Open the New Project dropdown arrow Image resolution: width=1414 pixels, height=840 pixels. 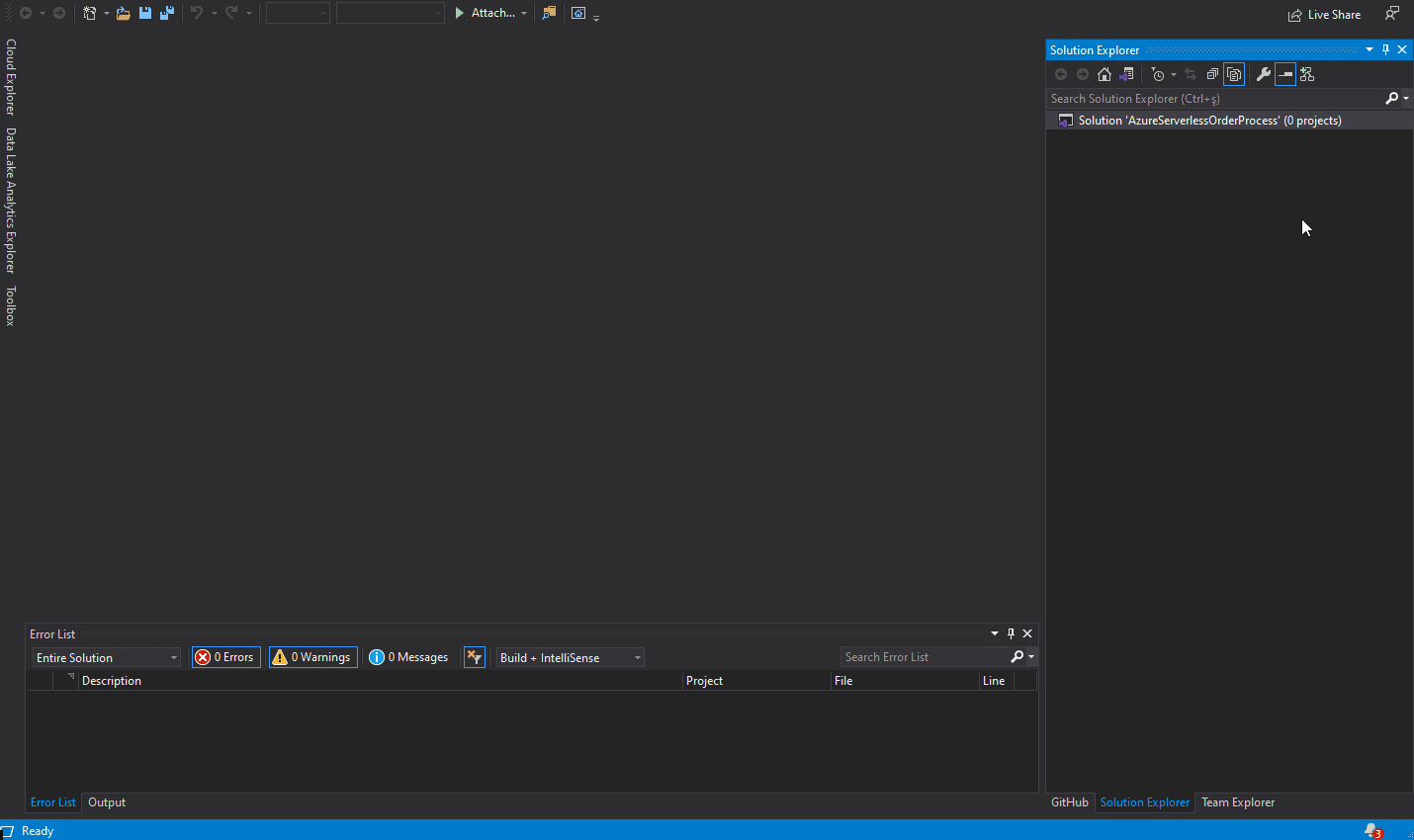(106, 13)
